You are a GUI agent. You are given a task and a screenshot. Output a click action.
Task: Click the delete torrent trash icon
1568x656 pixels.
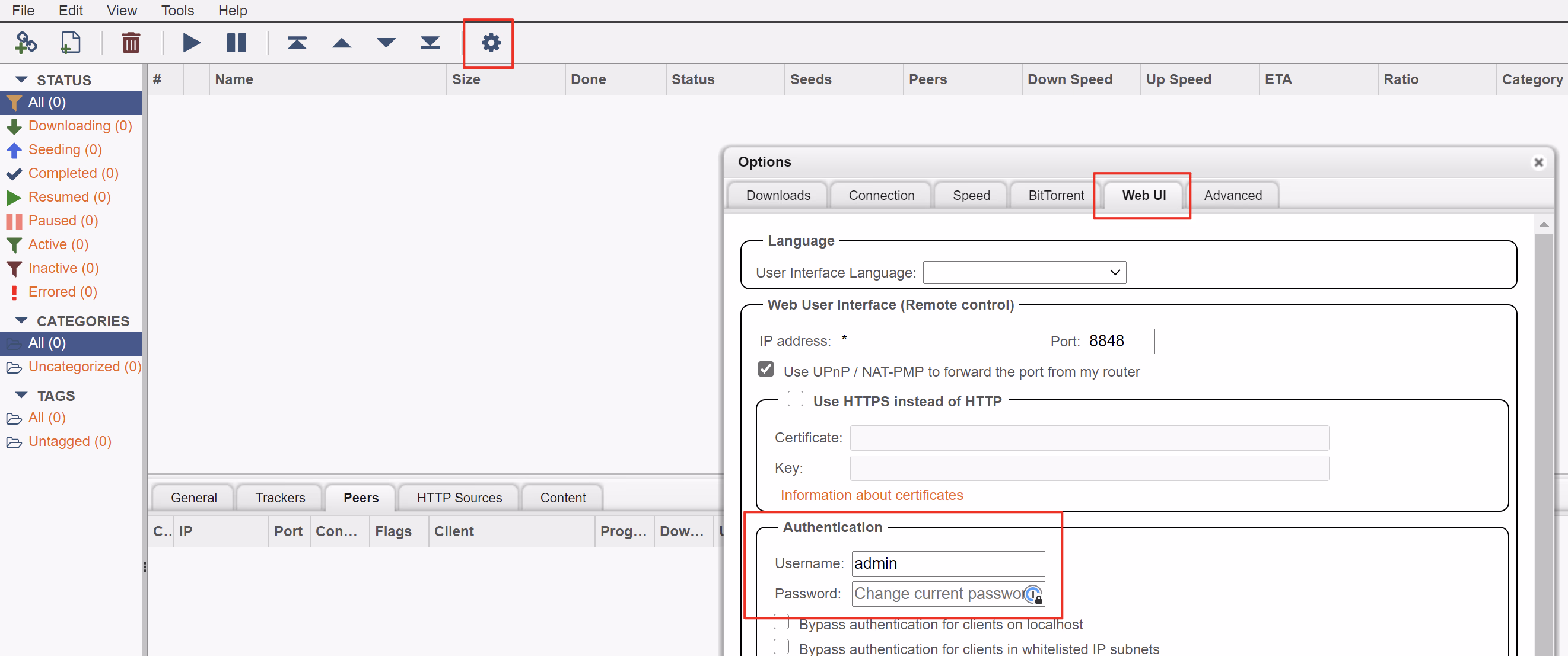131,43
